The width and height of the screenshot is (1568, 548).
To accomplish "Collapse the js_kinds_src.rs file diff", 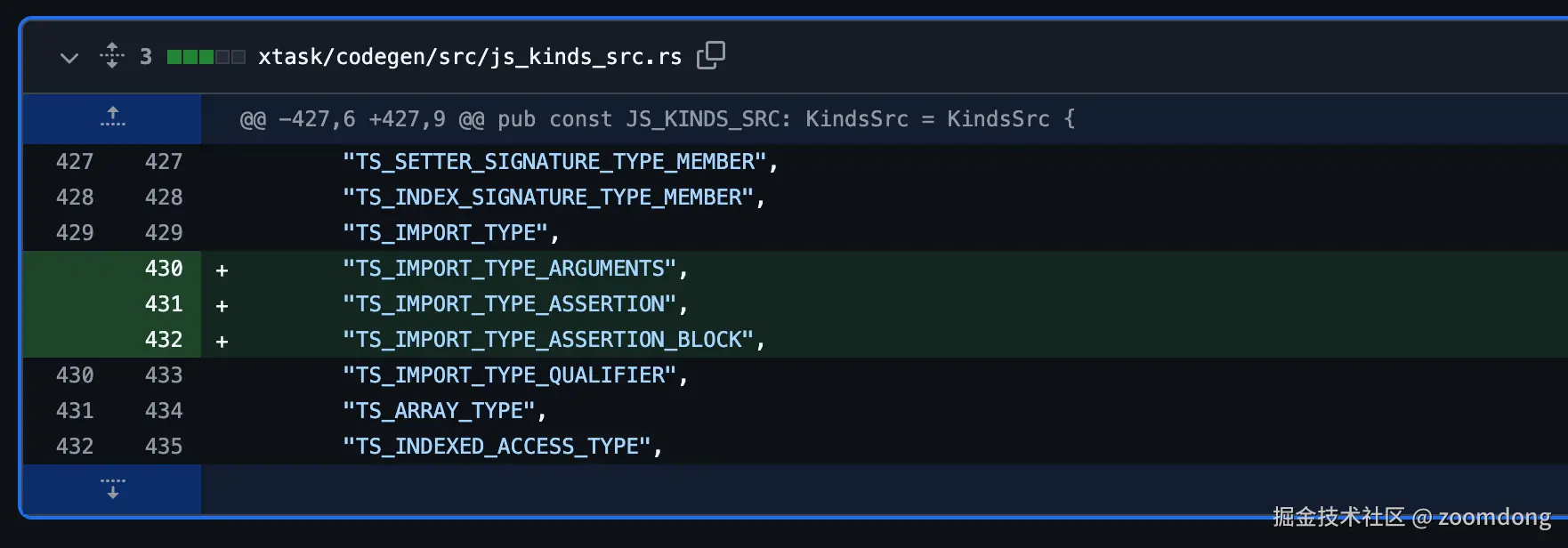I will pos(69,58).
